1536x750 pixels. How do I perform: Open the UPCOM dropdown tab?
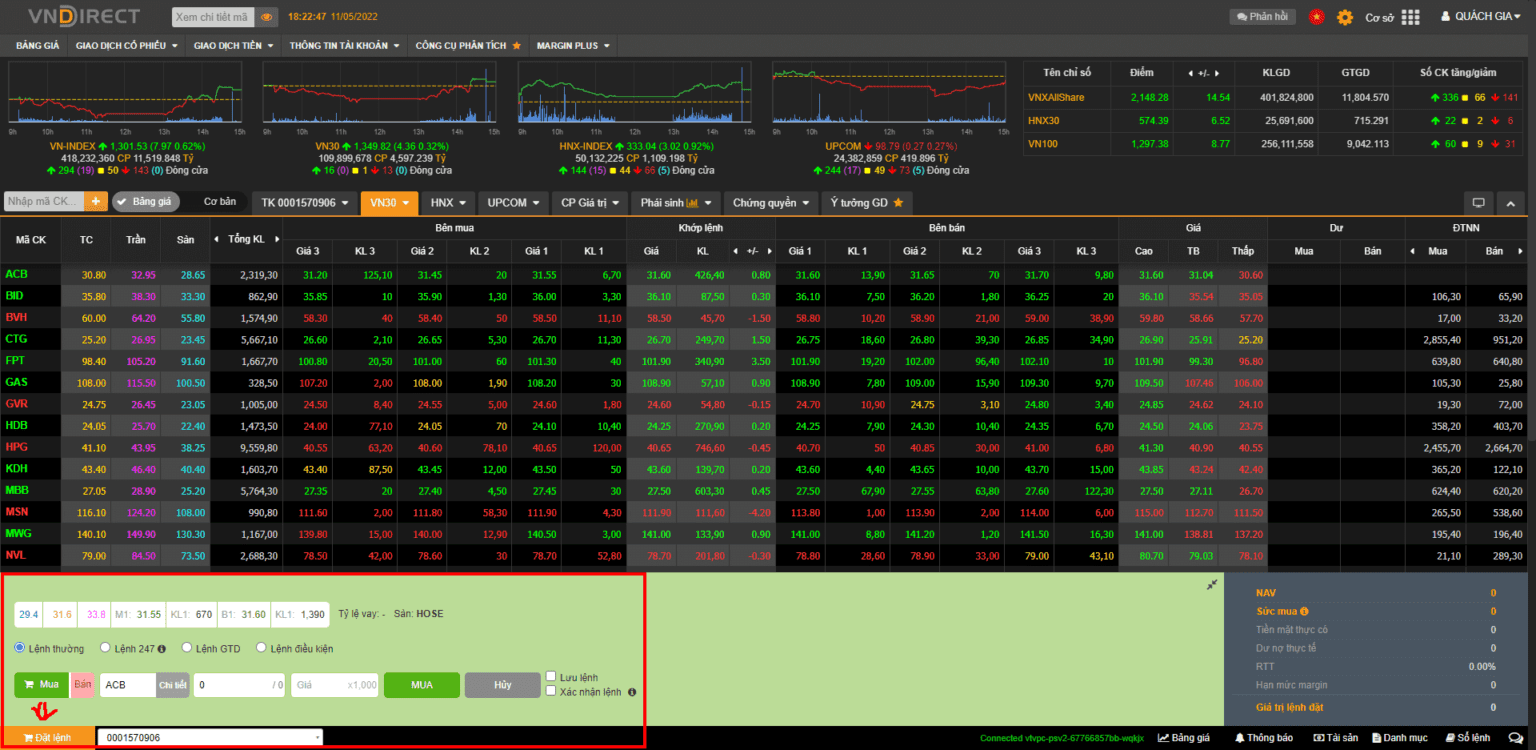point(514,202)
